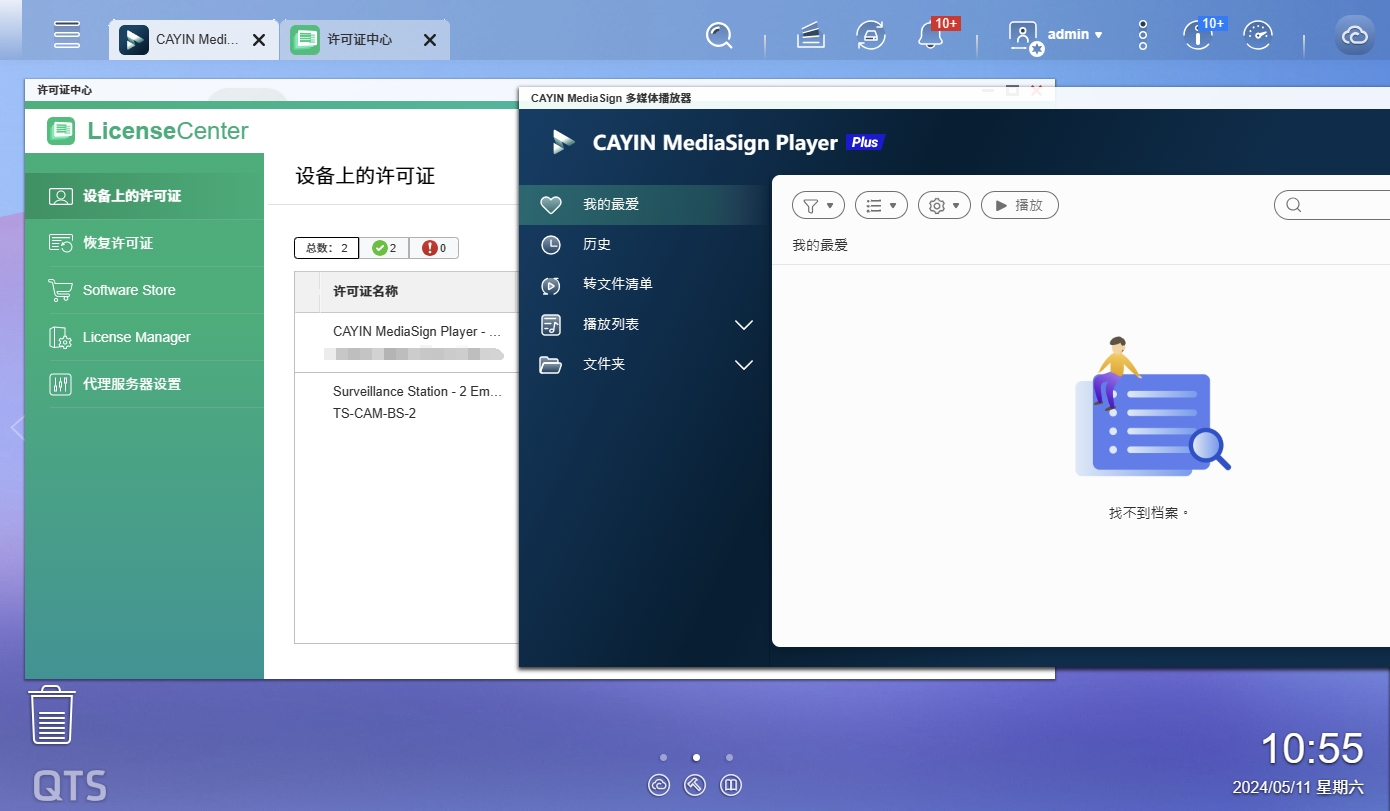1390x811 pixels.
Task: Open external devices icon in top bar
Action: pos(871,36)
